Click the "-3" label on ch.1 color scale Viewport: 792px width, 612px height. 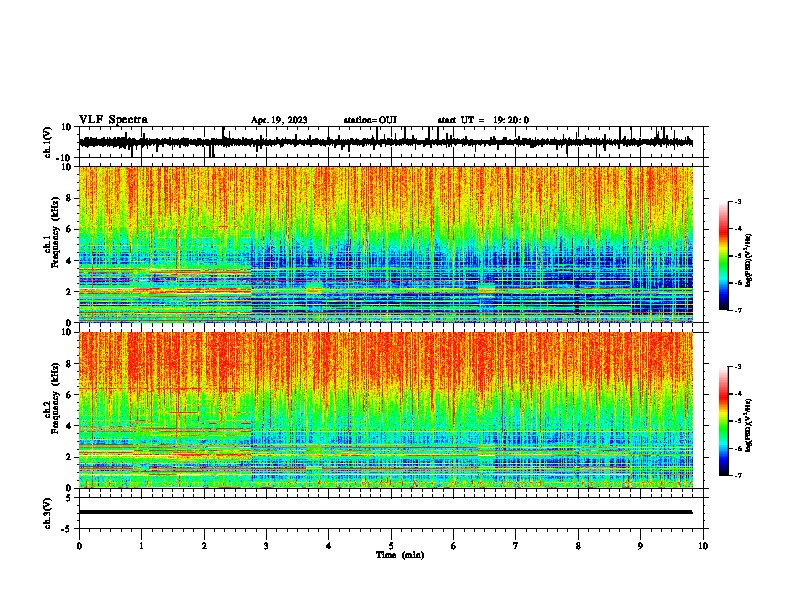coord(738,201)
